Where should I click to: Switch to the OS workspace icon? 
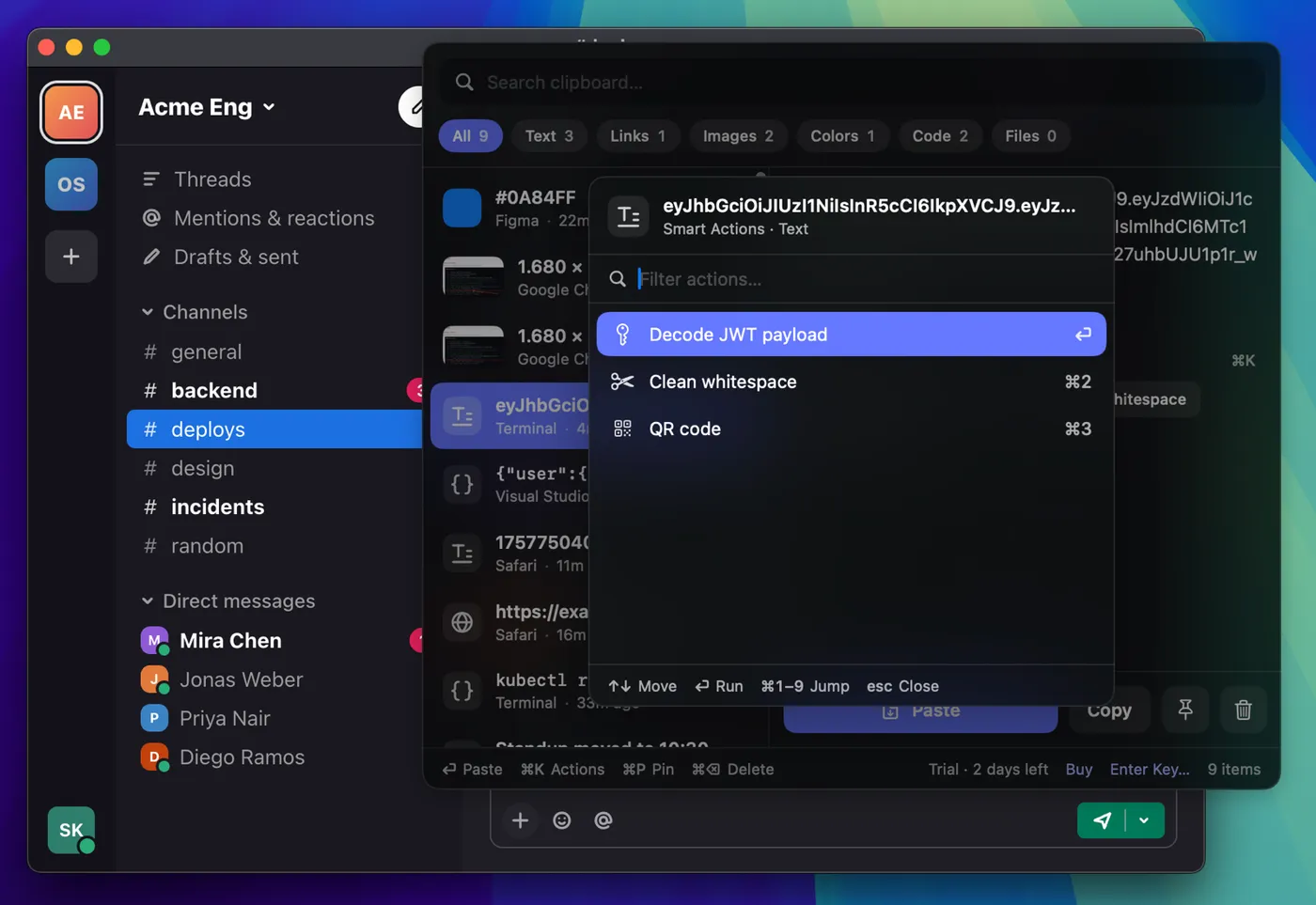[71, 184]
